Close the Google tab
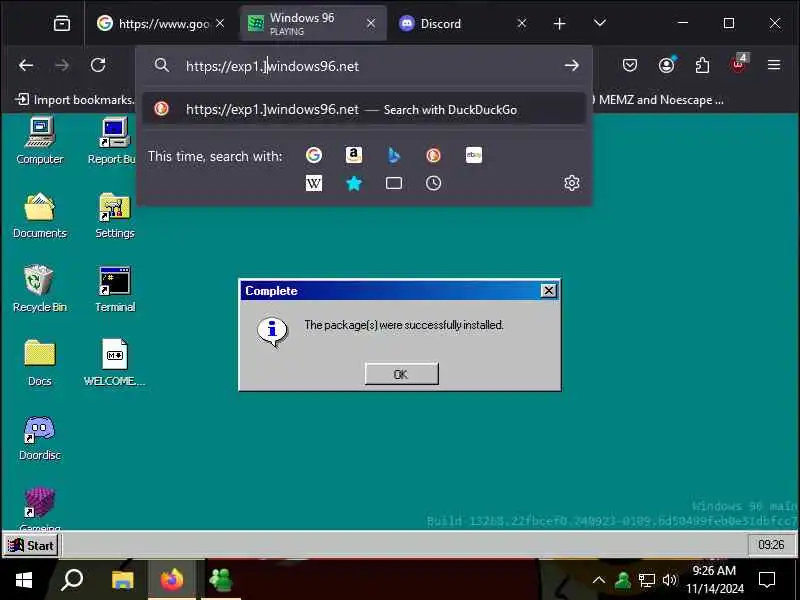Image resolution: width=800 pixels, height=600 pixels. [220, 23]
